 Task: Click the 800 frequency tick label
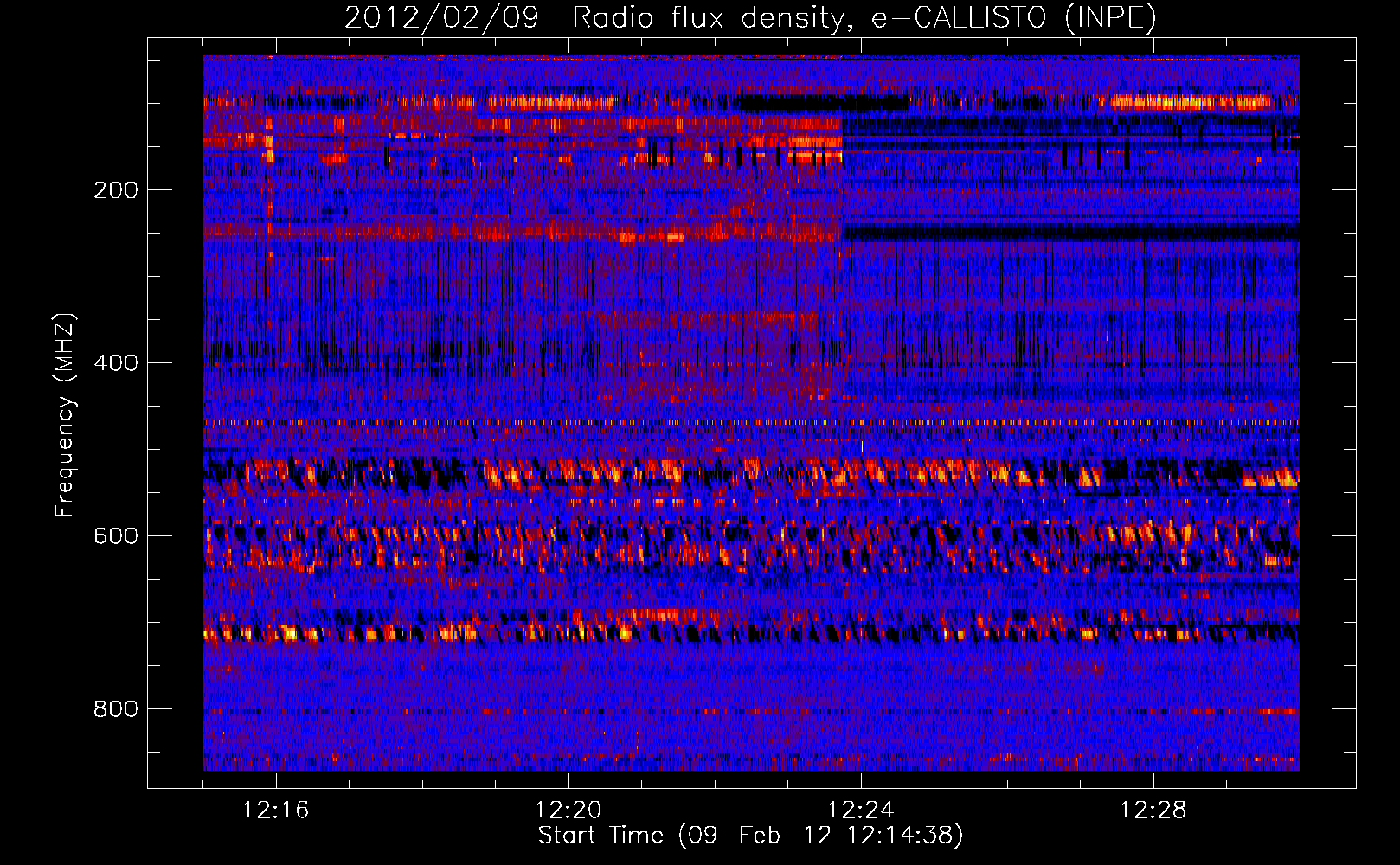[116, 709]
